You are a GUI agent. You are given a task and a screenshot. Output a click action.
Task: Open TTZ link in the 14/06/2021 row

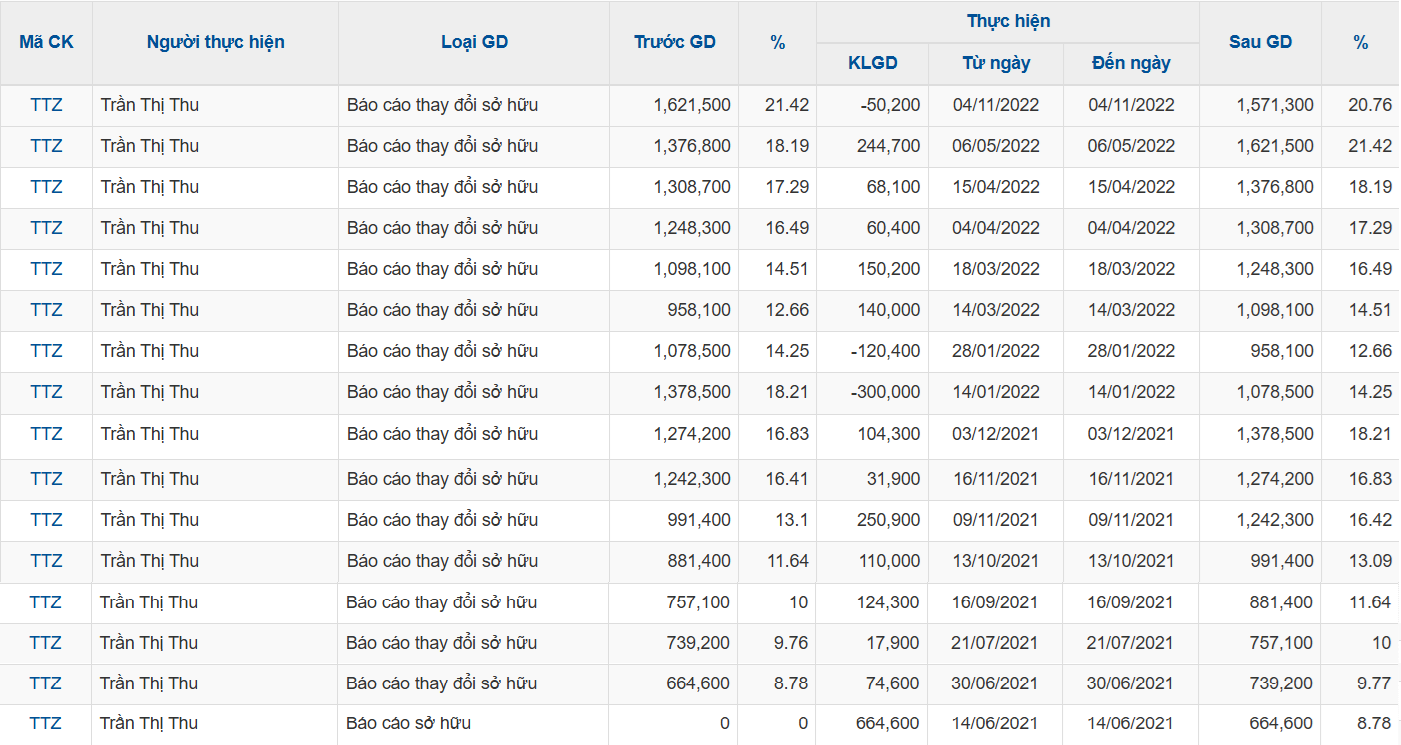46,723
